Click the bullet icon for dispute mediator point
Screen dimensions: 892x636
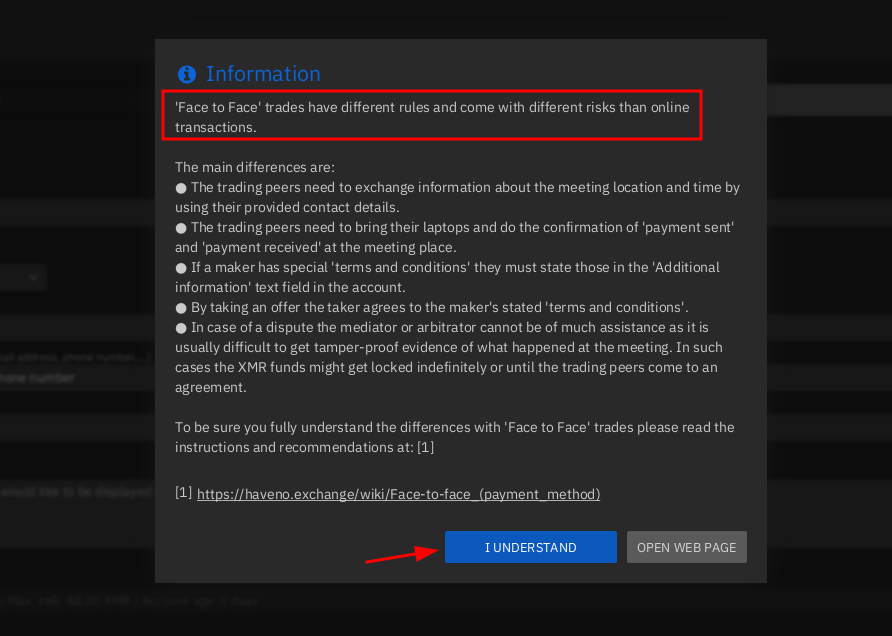coord(181,328)
